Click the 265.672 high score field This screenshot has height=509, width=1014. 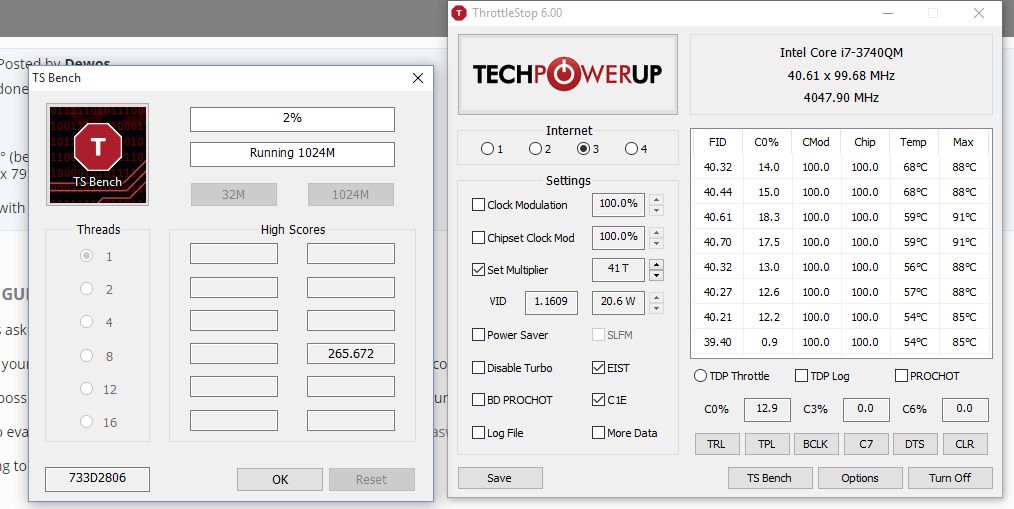coord(351,354)
